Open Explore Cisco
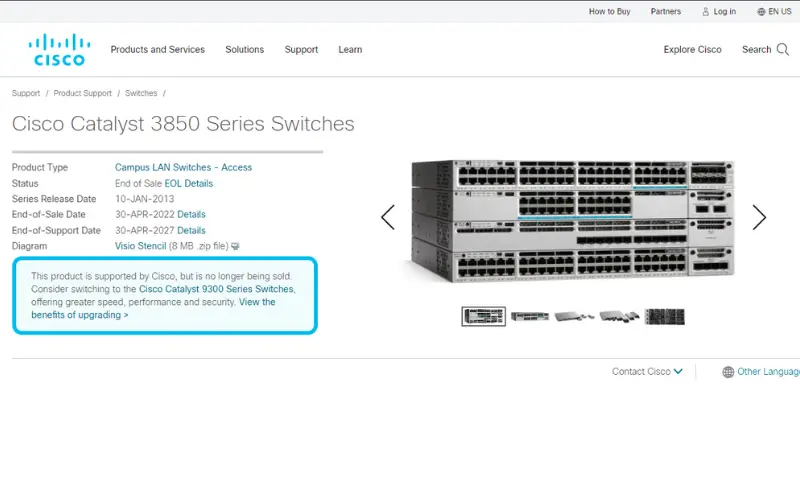The image size is (800, 500). tap(692, 49)
